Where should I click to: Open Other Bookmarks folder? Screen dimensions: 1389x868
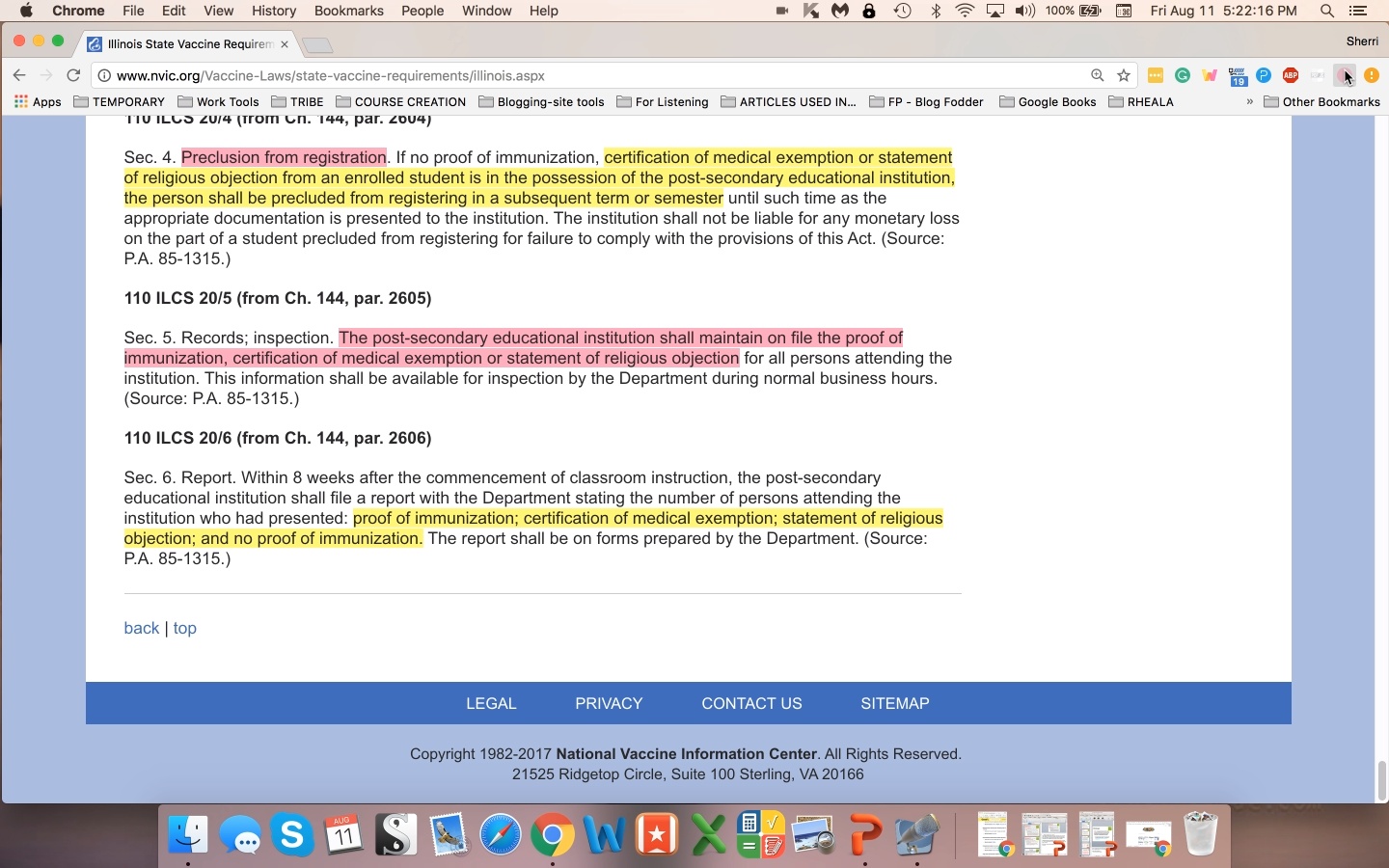tap(1322, 101)
